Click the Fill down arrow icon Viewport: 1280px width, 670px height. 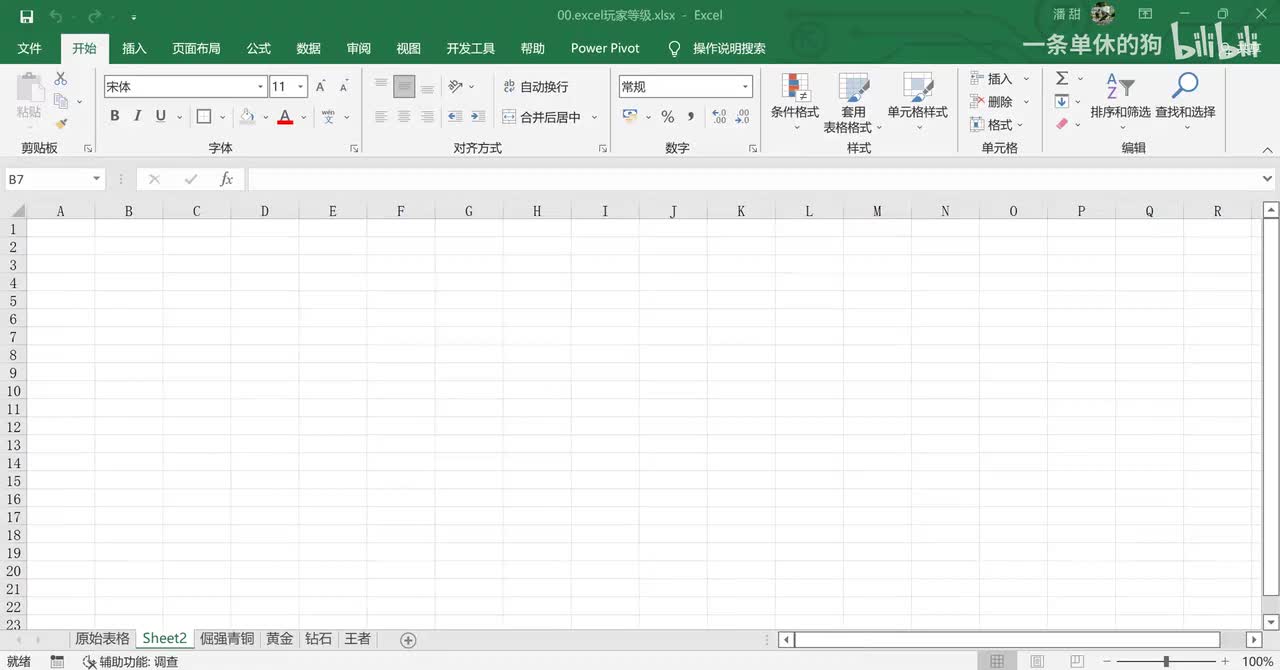[1062, 101]
